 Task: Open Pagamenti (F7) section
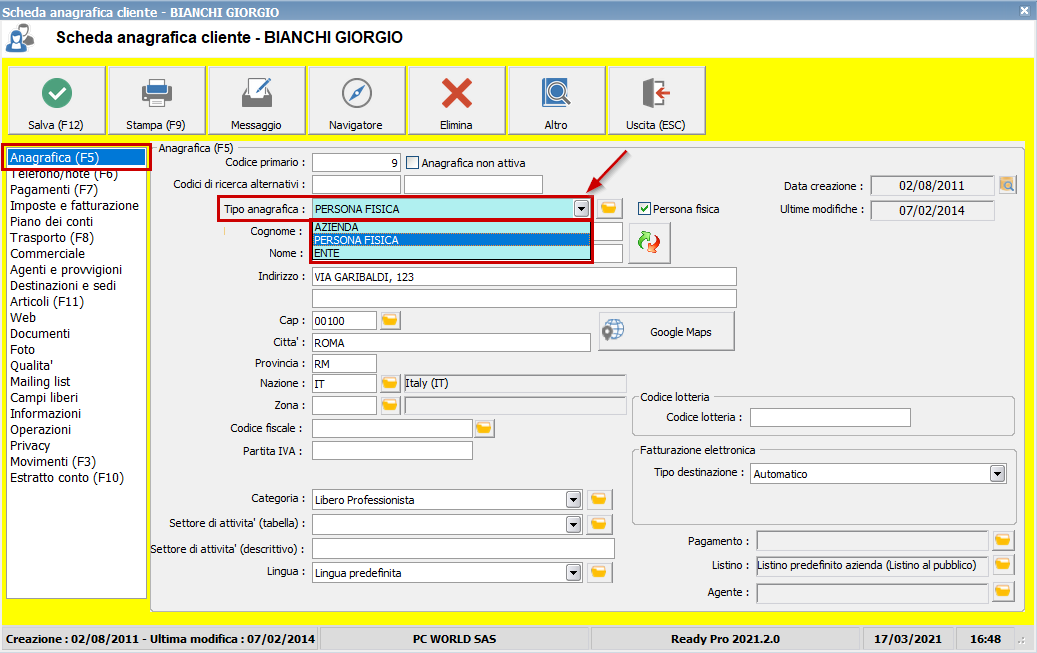pos(54,190)
